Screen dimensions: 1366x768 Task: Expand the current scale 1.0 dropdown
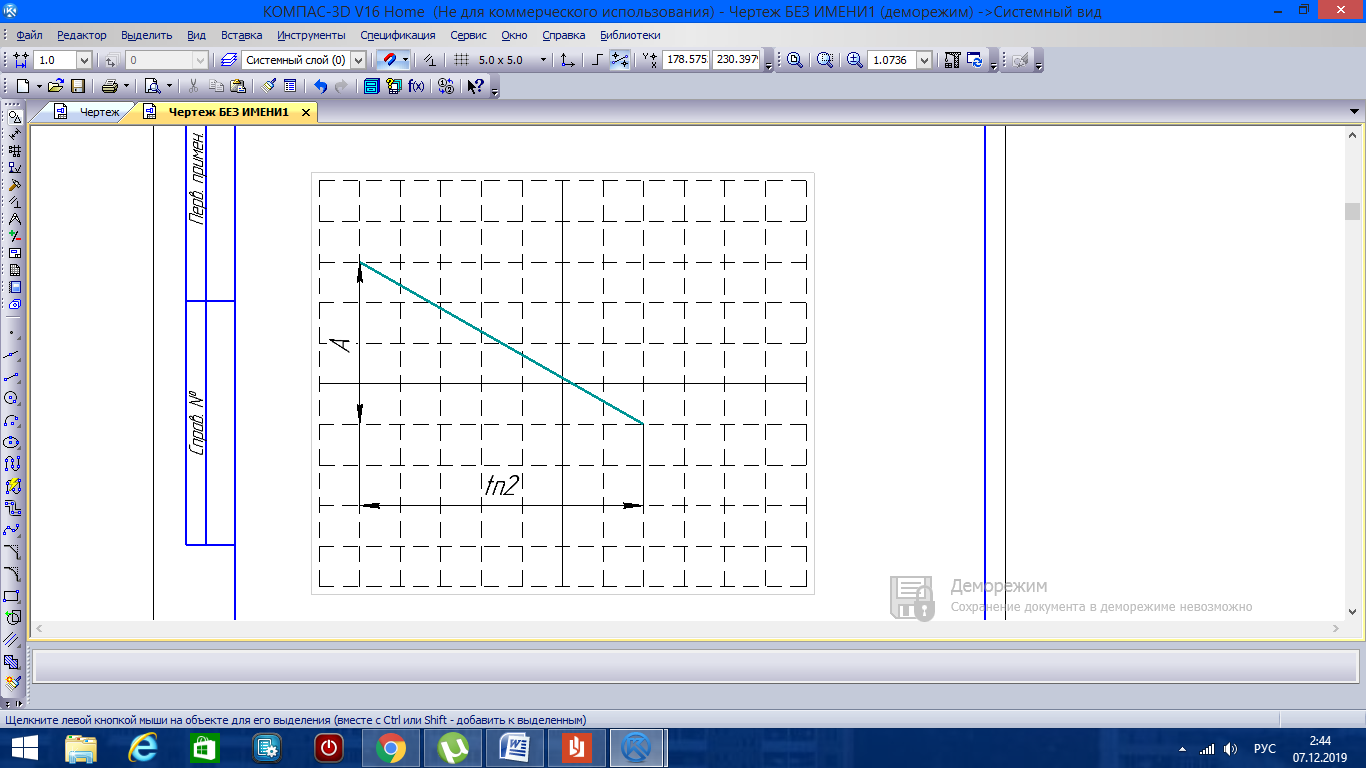click(x=84, y=60)
